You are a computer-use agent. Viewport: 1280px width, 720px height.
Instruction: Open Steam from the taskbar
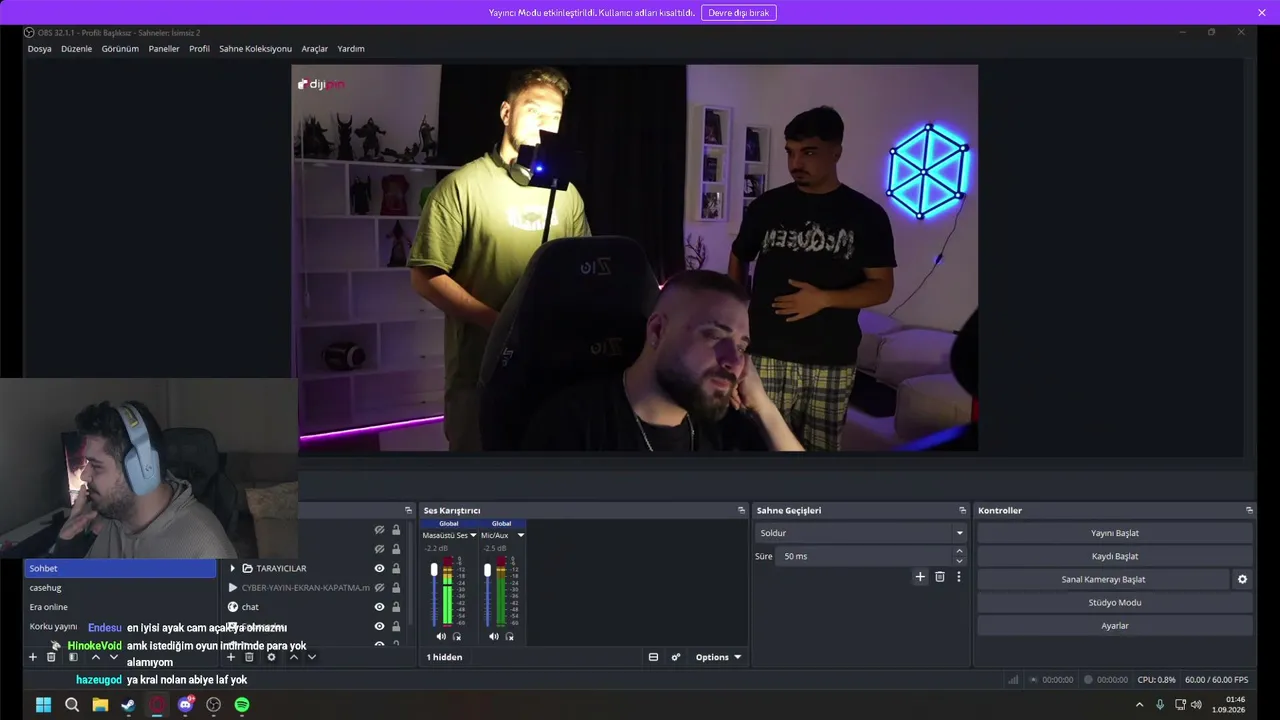tap(128, 704)
